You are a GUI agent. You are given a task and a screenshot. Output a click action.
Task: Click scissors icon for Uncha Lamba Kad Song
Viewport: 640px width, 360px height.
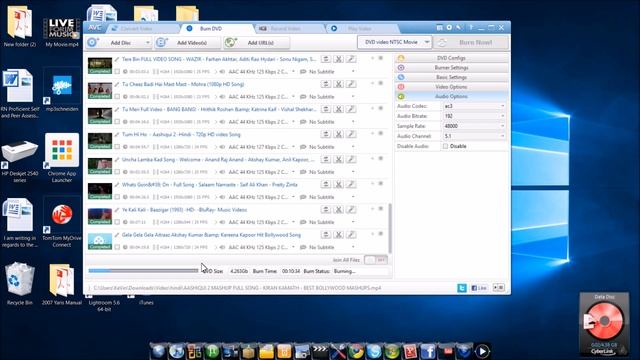click(x=338, y=160)
